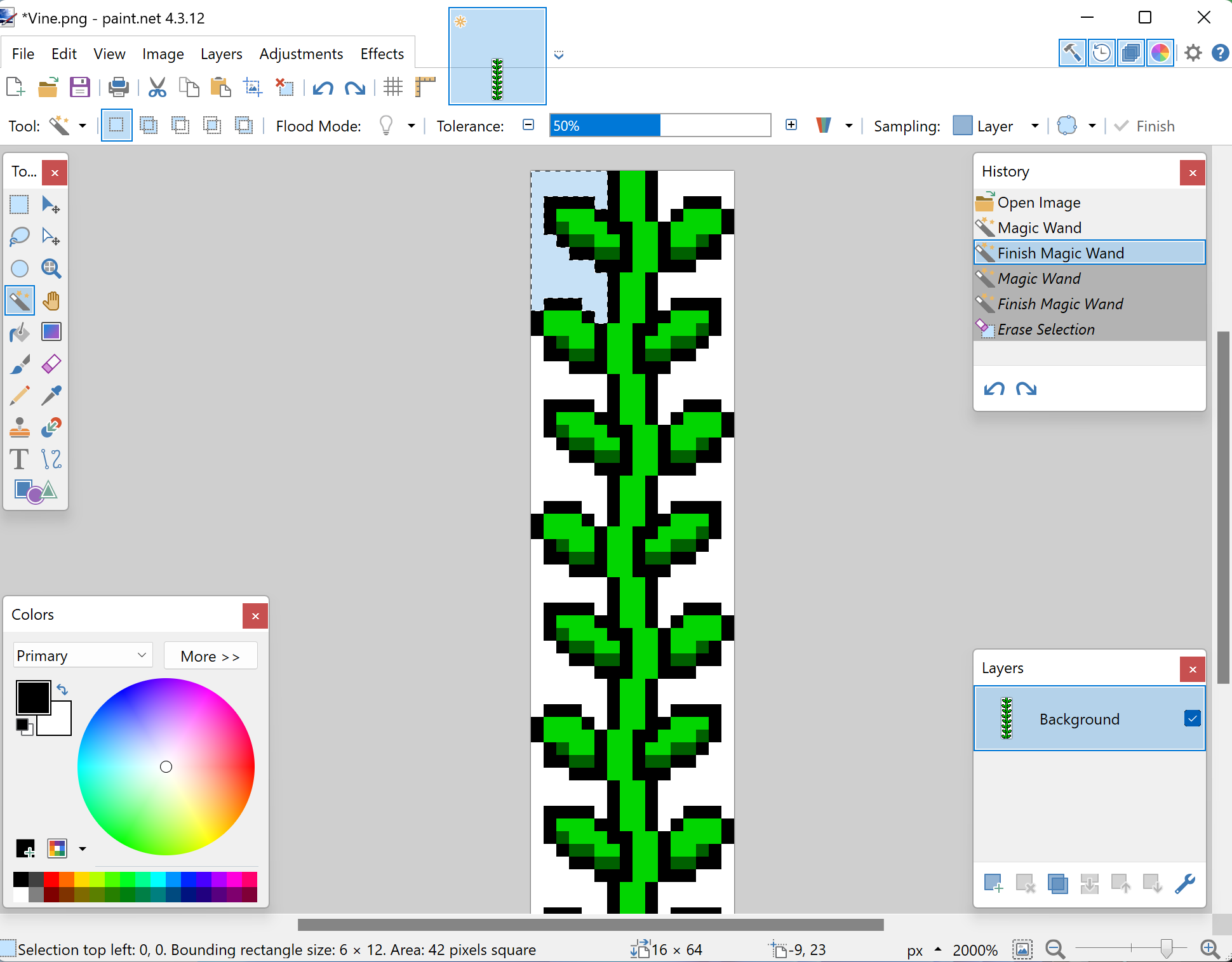Click the black primary color swatch
The height and width of the screenshot is (962, 1232).
33,698
